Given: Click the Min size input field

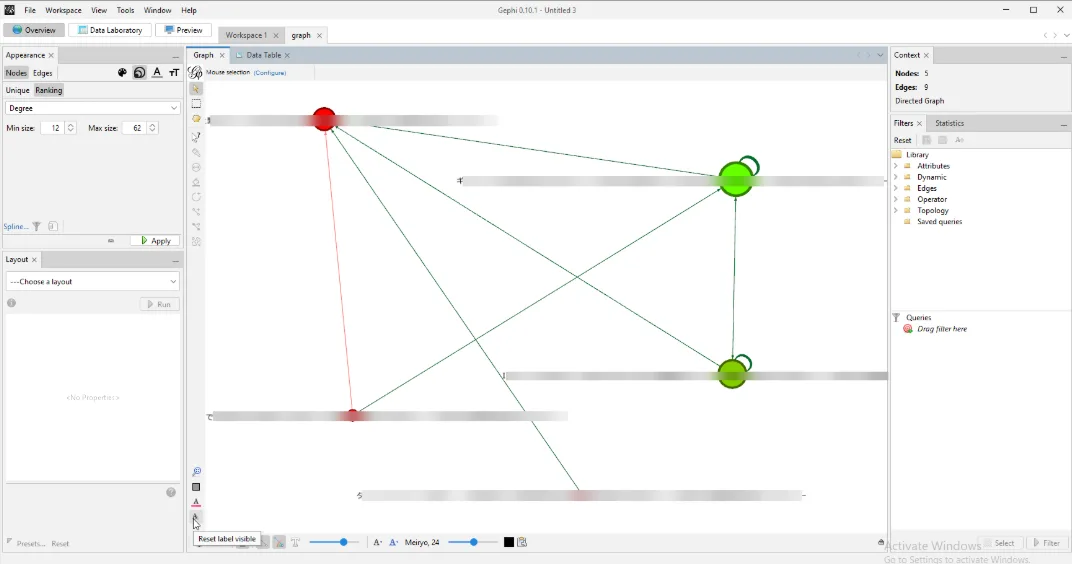Looking at the screenshot, I should coord(52,128).
